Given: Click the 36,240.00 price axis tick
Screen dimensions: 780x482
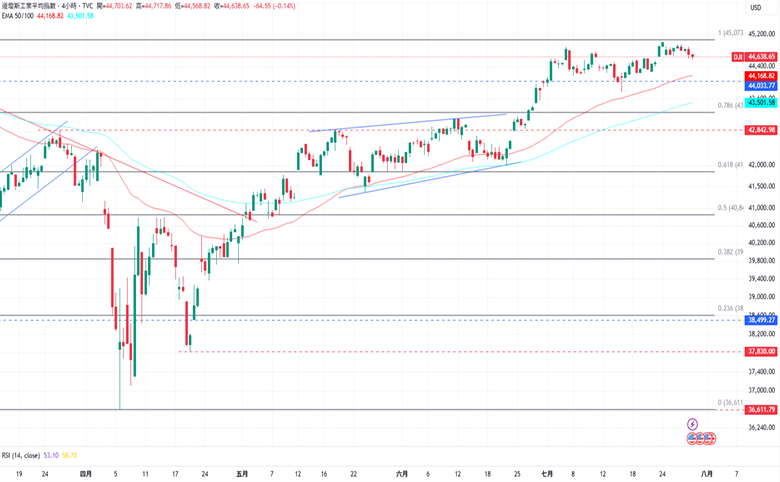Looking at the screenshot, I should (x=762, y=427).
